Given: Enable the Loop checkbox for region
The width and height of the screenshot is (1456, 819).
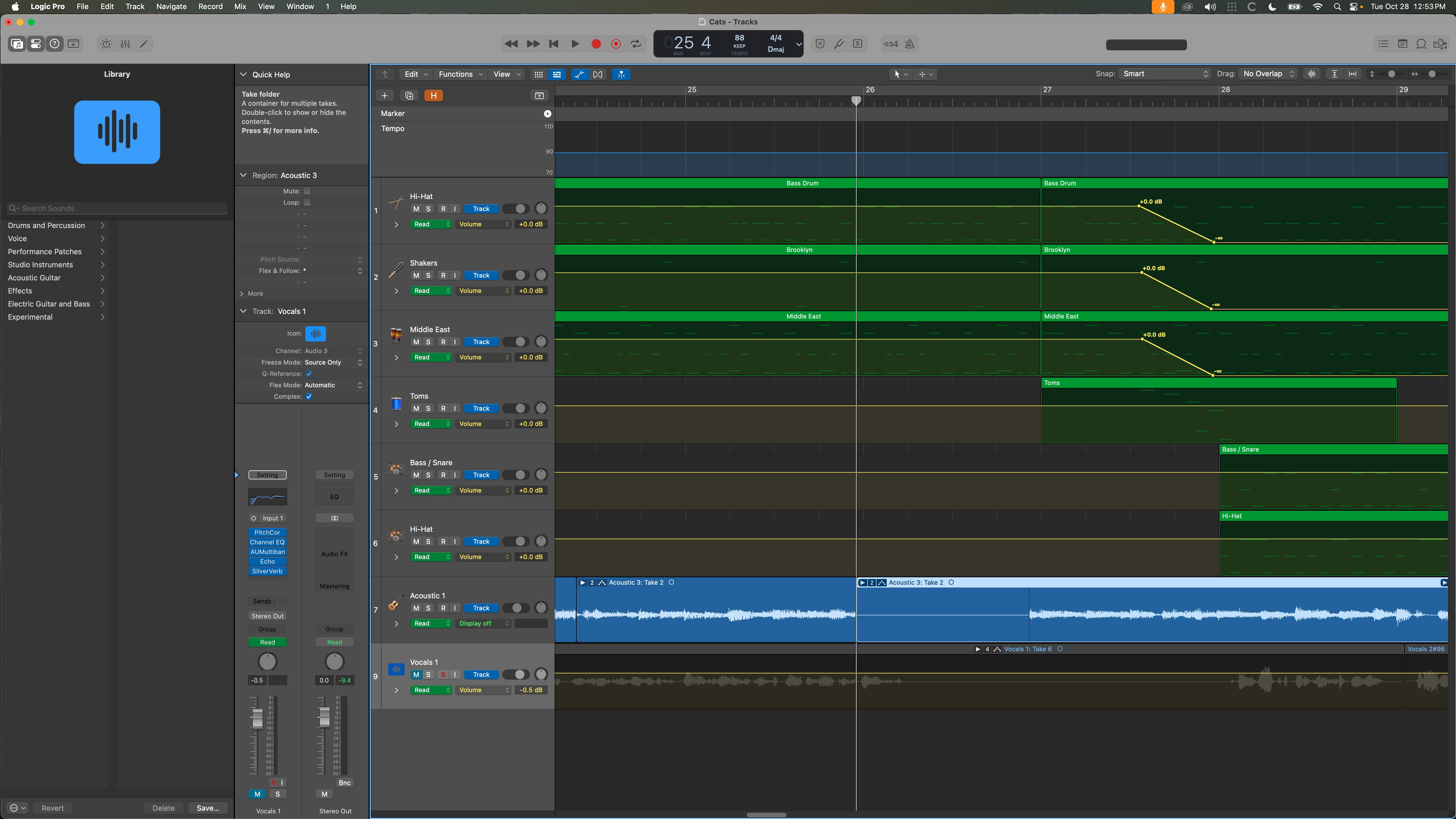Looking at the screenshot, I should coord(307,202).
